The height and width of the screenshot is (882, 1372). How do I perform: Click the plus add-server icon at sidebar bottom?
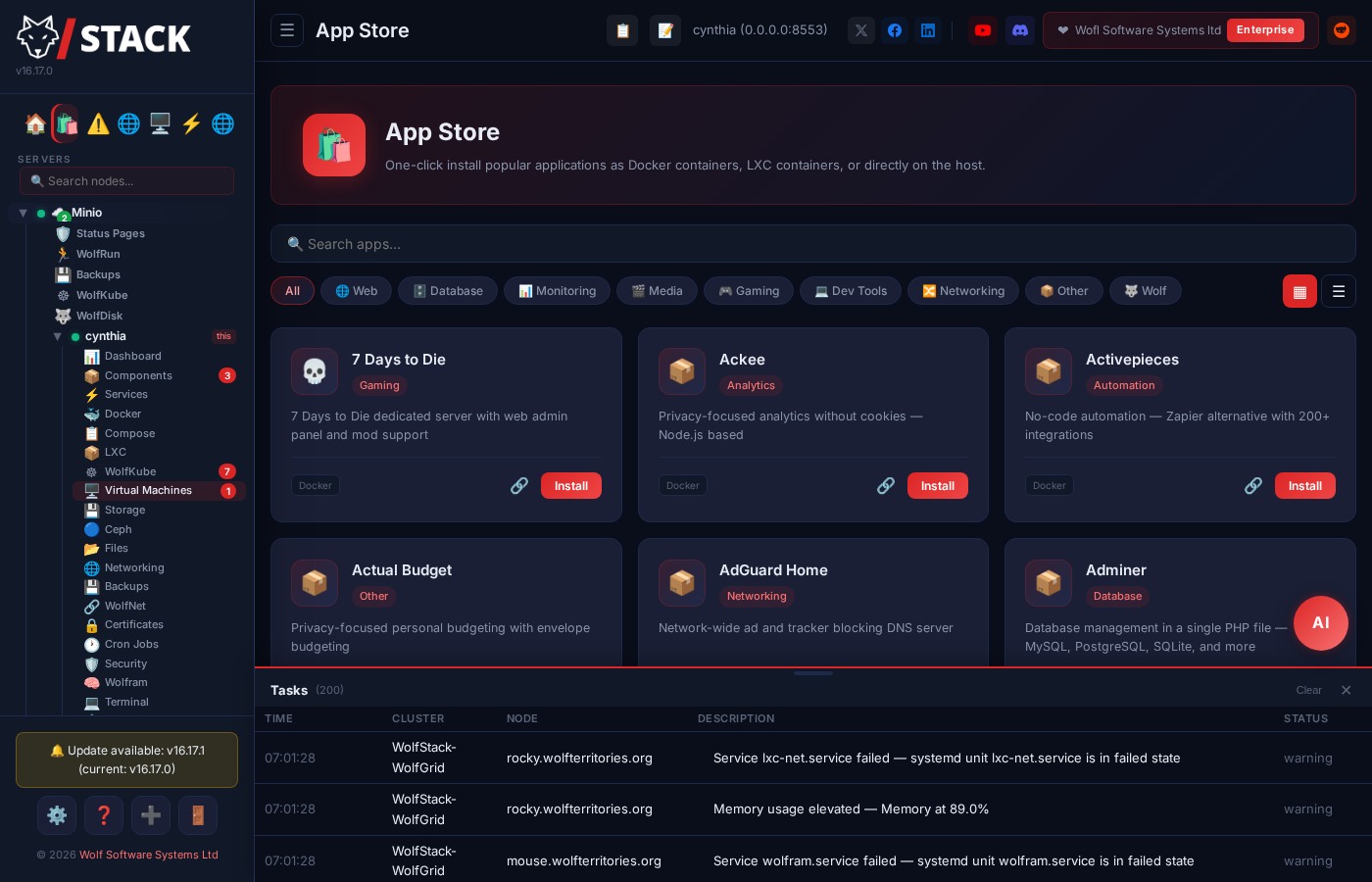(x=151, y=815)
